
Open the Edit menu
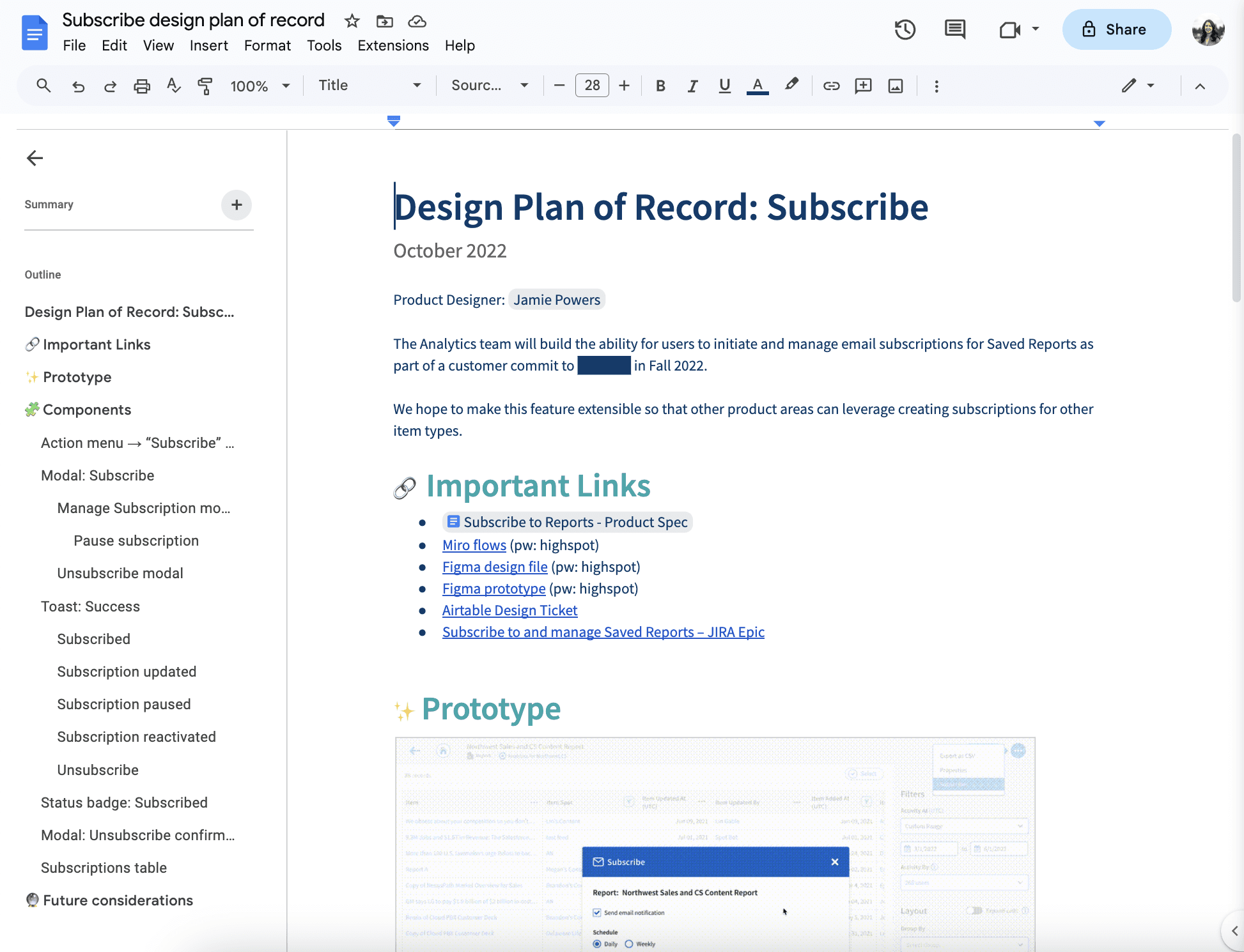click(x=114, y=45)
